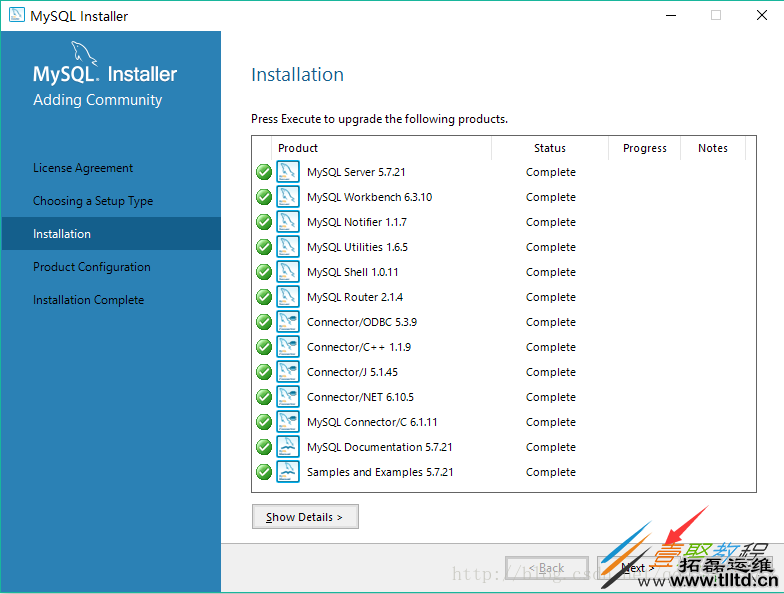Click Complete status of Samples and Examples
The width and height of the screenshot is (784, 594).
(x=550, y=472)
